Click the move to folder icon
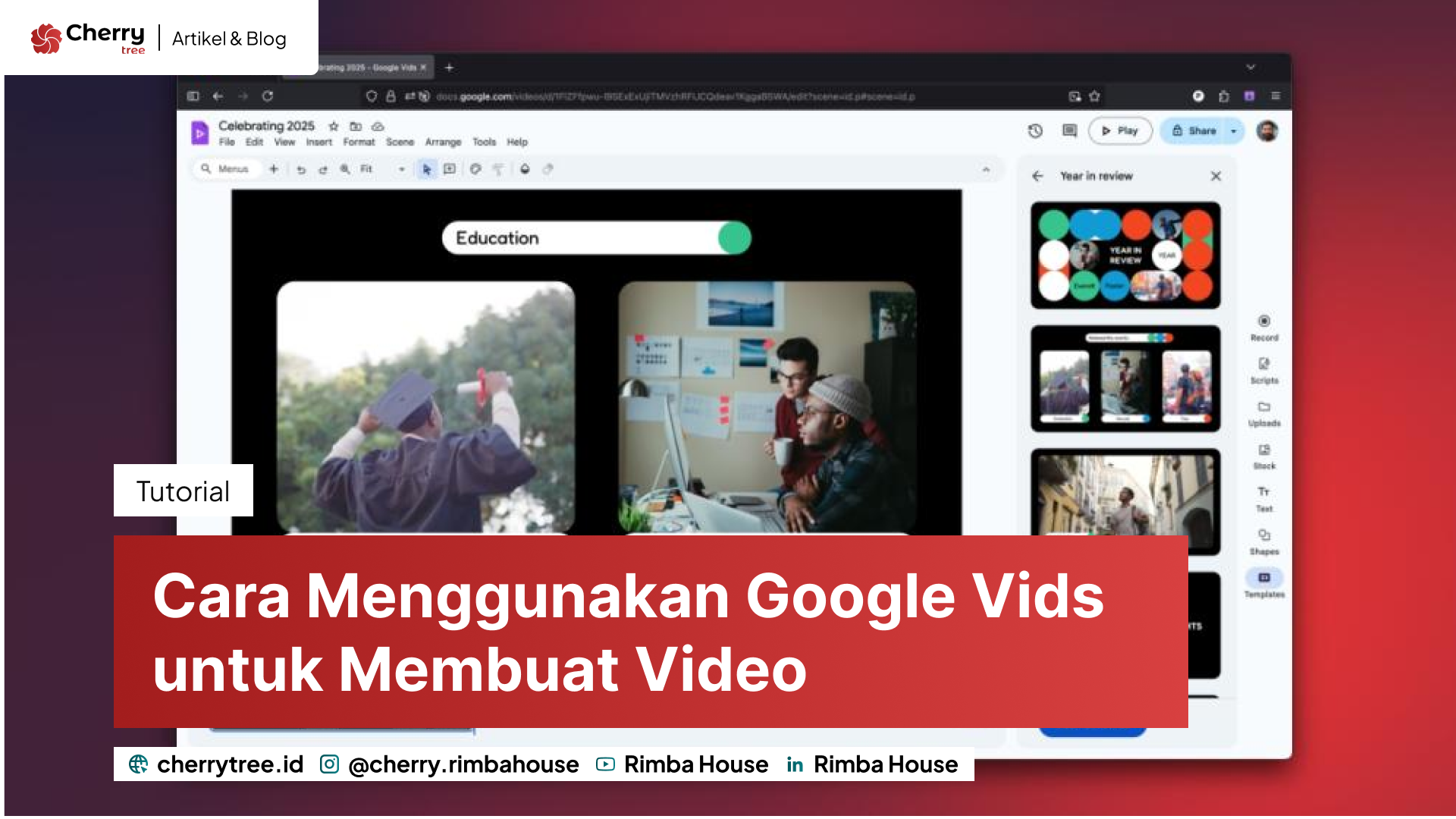1456x819 pixels. click(356, 126)
